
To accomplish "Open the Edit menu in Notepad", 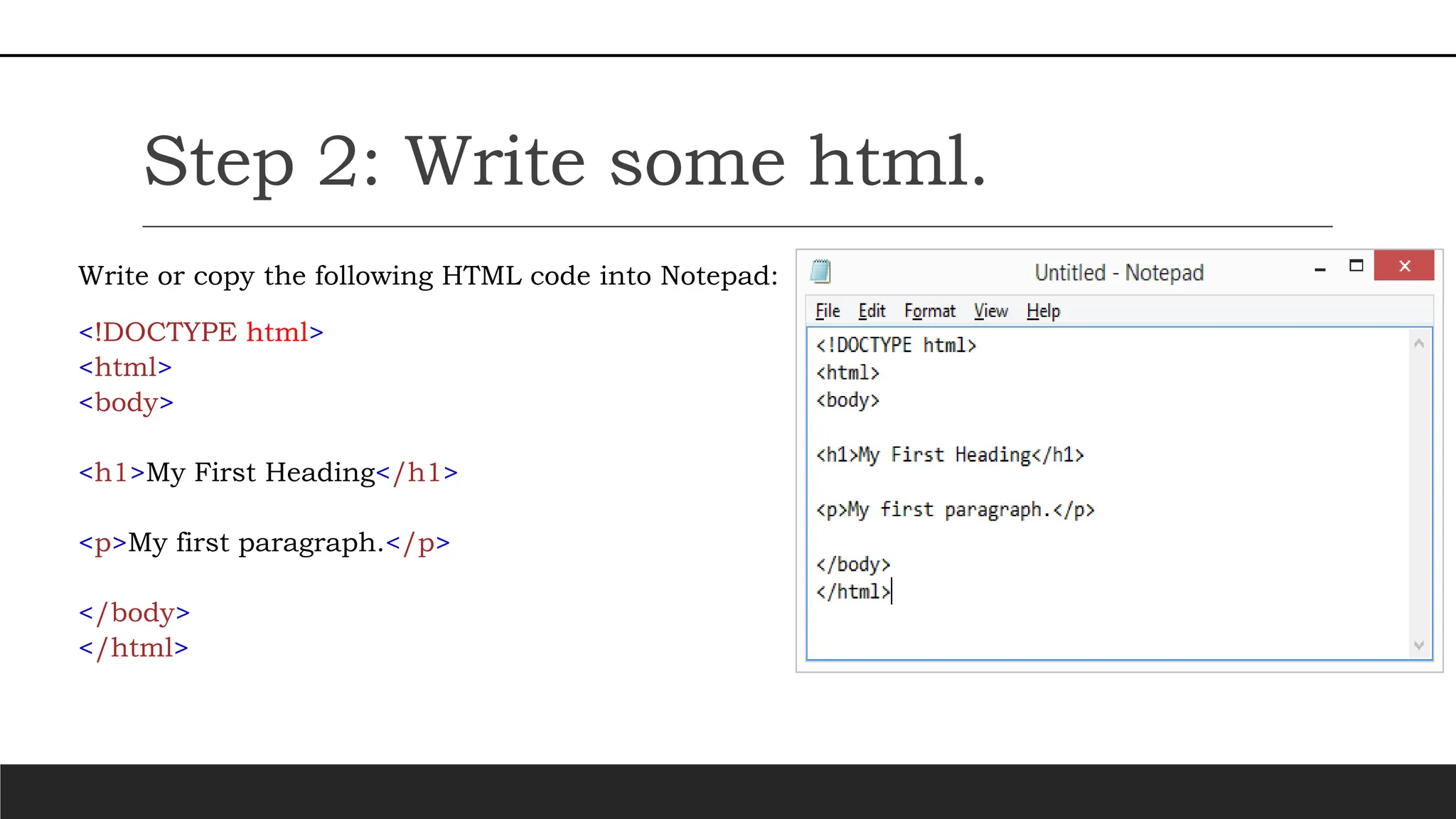I will point(872,311).
